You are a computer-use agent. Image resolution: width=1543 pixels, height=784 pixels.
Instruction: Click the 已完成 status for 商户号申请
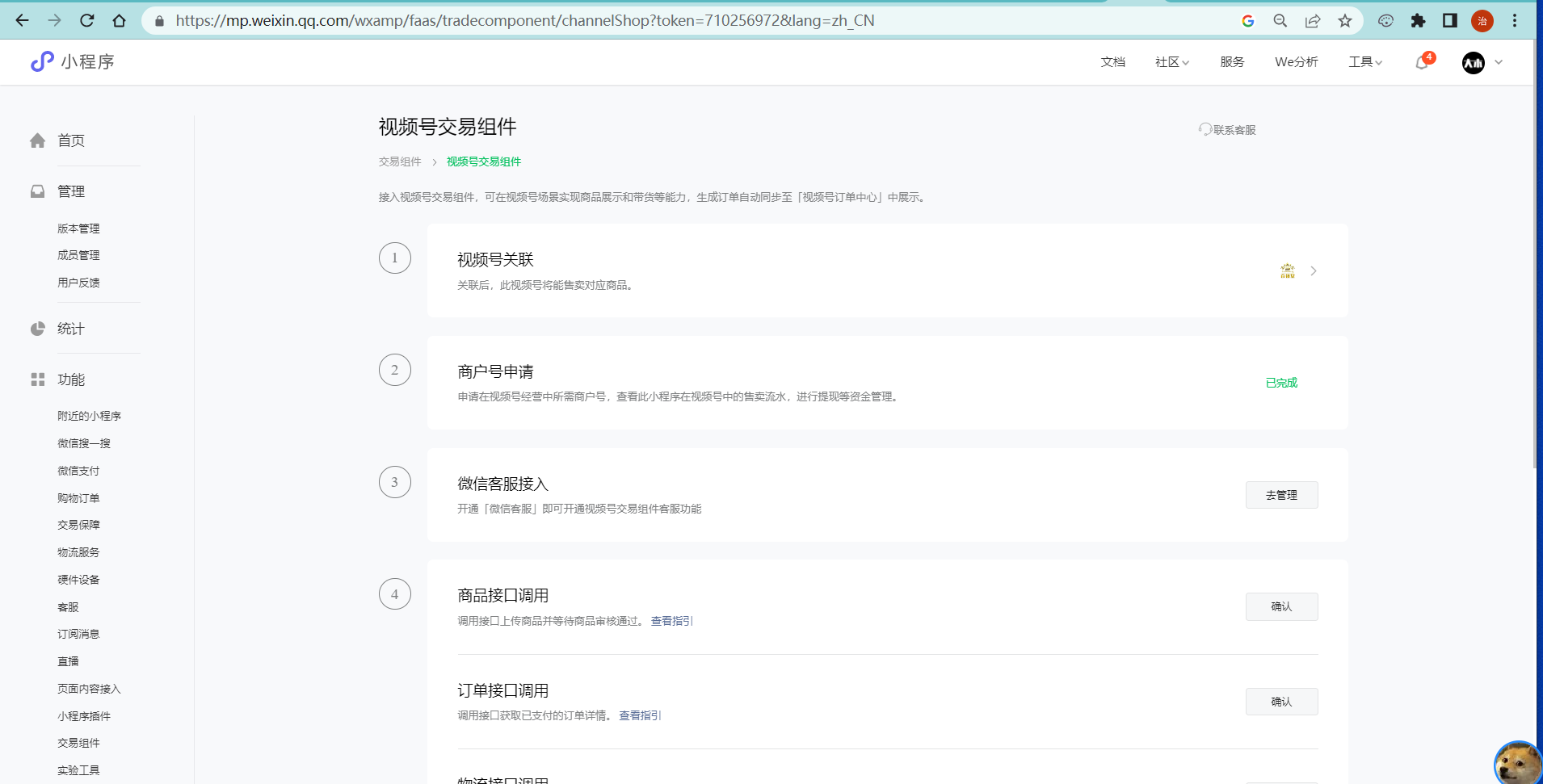pyautogui.click(x=1281, y=383)
